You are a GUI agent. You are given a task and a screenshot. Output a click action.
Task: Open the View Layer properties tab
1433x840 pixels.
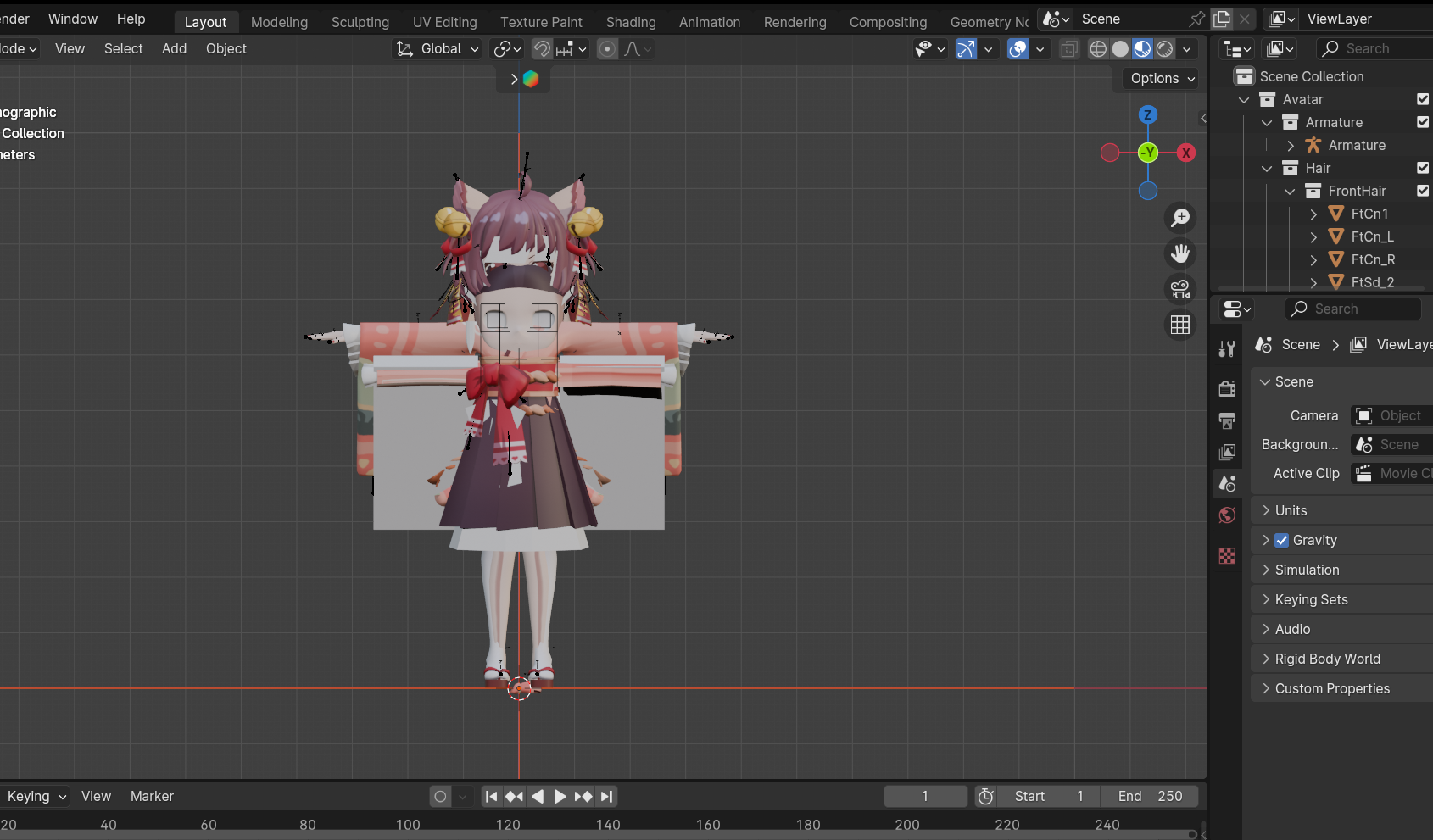pyautogui.click(x=1227, y=453)
